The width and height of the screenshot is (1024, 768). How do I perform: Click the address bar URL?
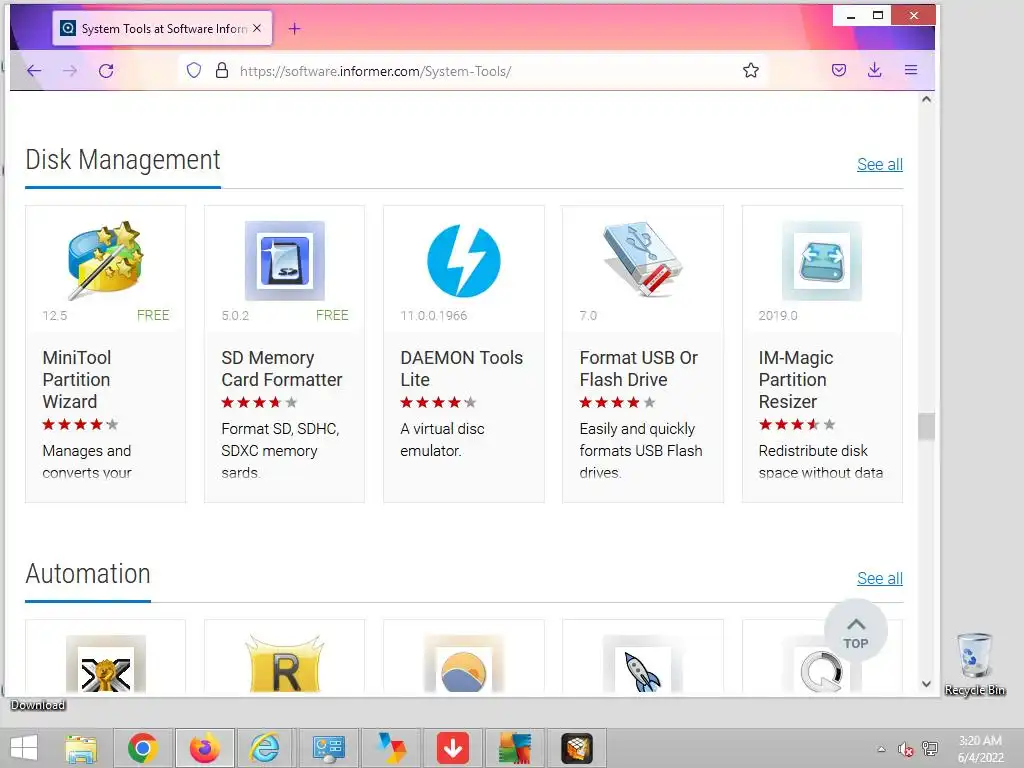[376, 71]
